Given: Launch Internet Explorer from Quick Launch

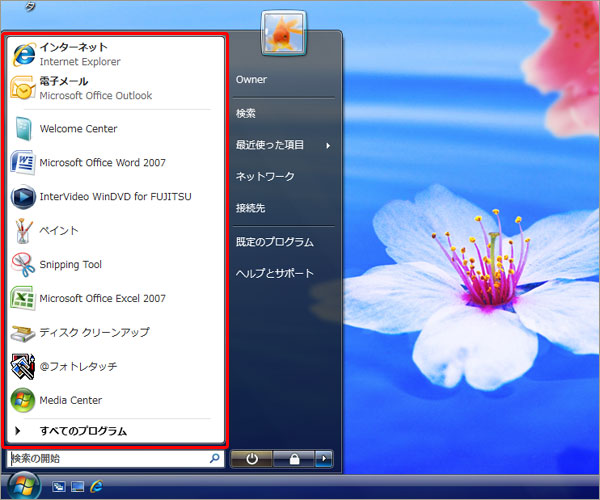Looking at the screenshot, I should tap(96, 486).
